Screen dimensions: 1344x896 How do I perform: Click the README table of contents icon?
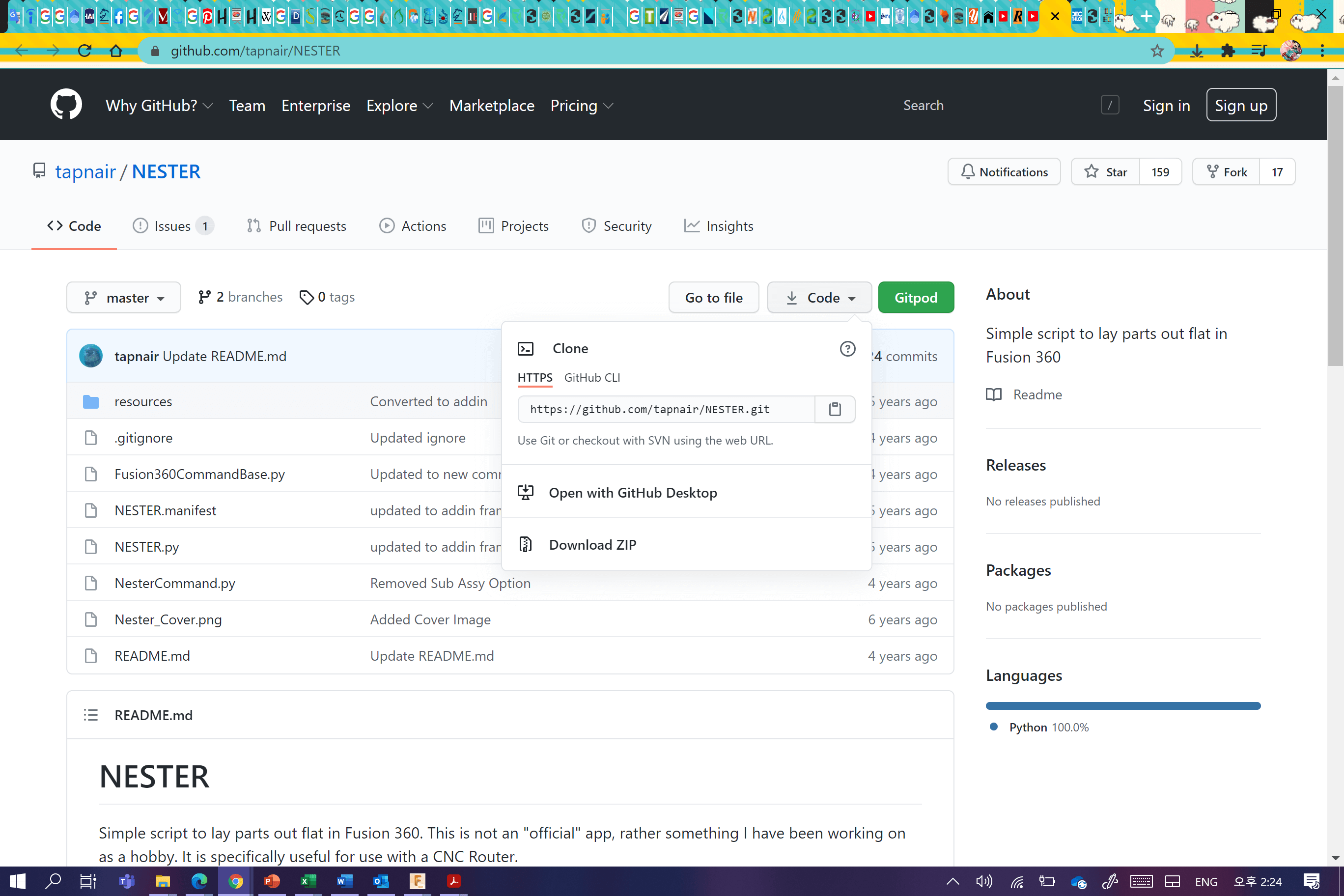pos(91,715)
